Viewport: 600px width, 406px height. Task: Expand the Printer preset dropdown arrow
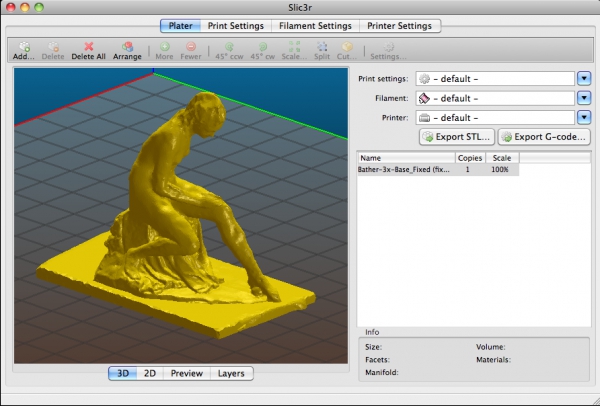click(584, 117)
